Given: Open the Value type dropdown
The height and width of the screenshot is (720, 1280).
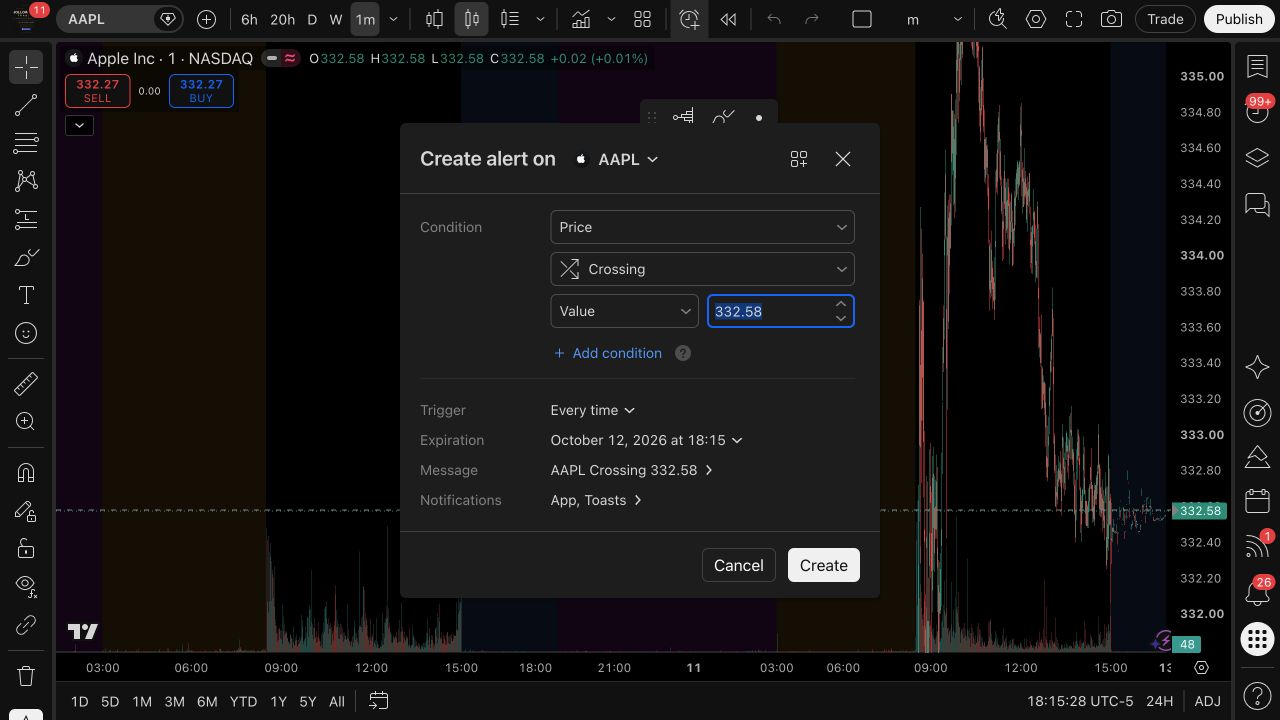Looking at the screenshot, I should click(624, 311).
